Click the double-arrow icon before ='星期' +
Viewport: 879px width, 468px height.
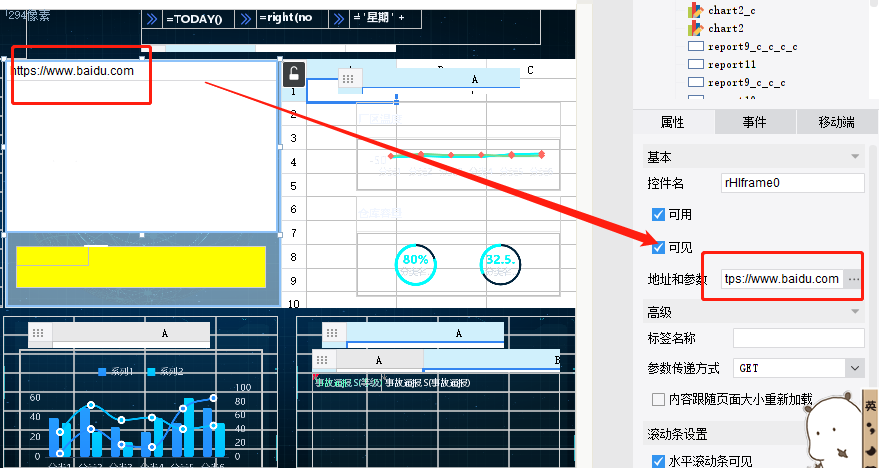pos(339,19)
